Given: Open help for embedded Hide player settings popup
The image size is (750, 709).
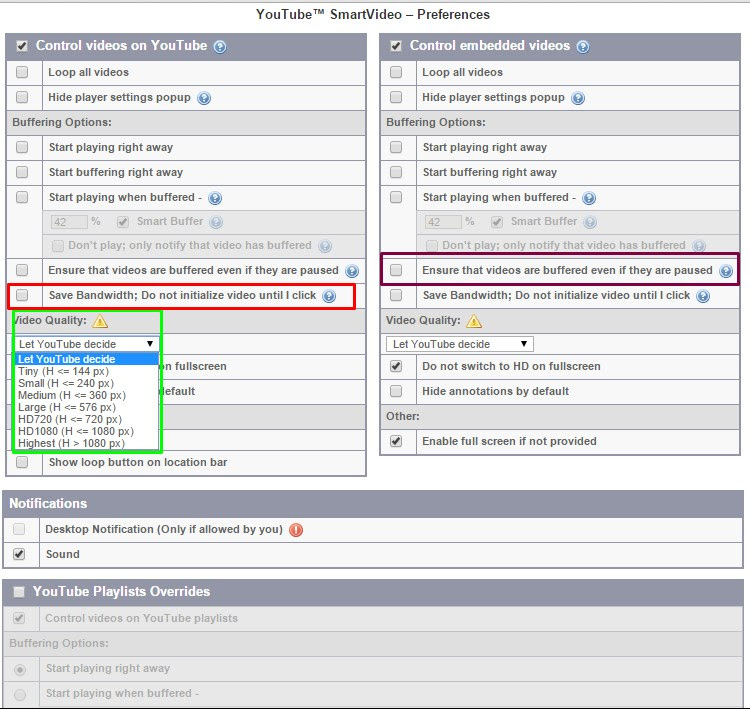Looking at the screenshot, I should pyautogui.click(x=578, y=98).
